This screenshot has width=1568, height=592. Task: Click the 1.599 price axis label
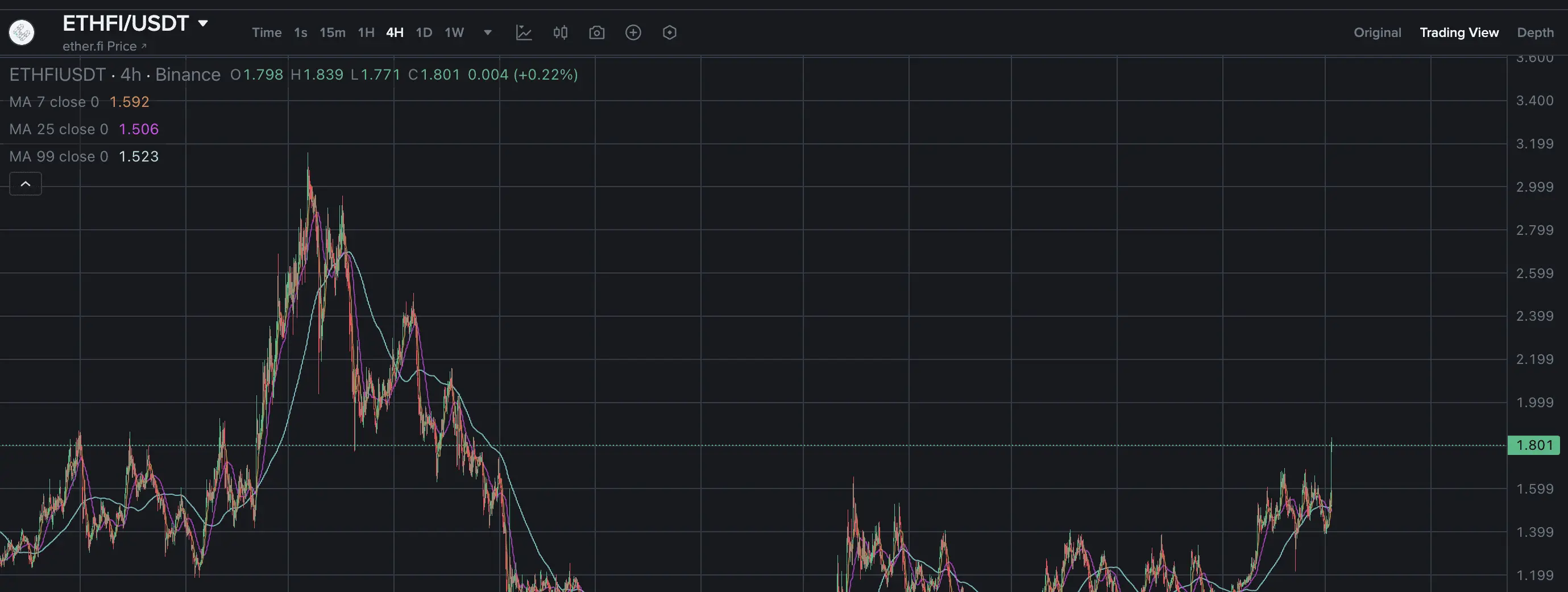coord(1534,489)
